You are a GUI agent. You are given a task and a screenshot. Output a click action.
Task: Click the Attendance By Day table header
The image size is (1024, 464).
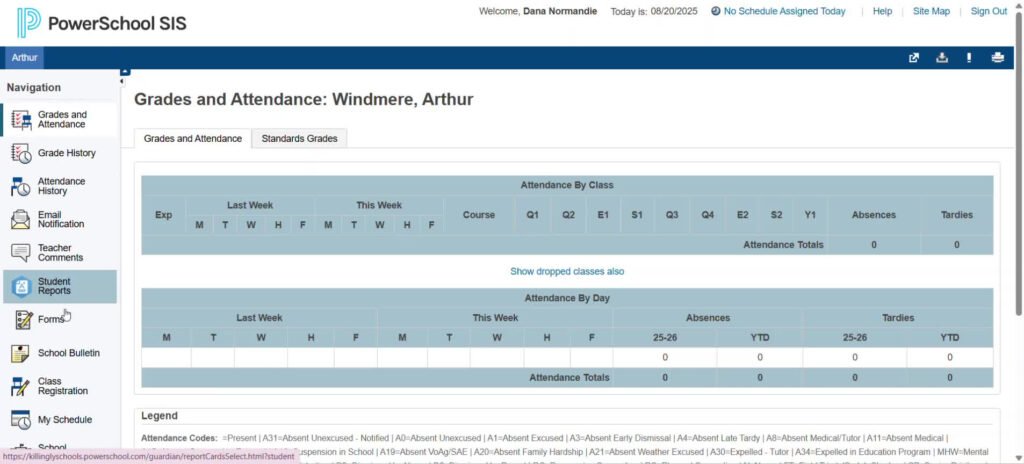point(567,298)
